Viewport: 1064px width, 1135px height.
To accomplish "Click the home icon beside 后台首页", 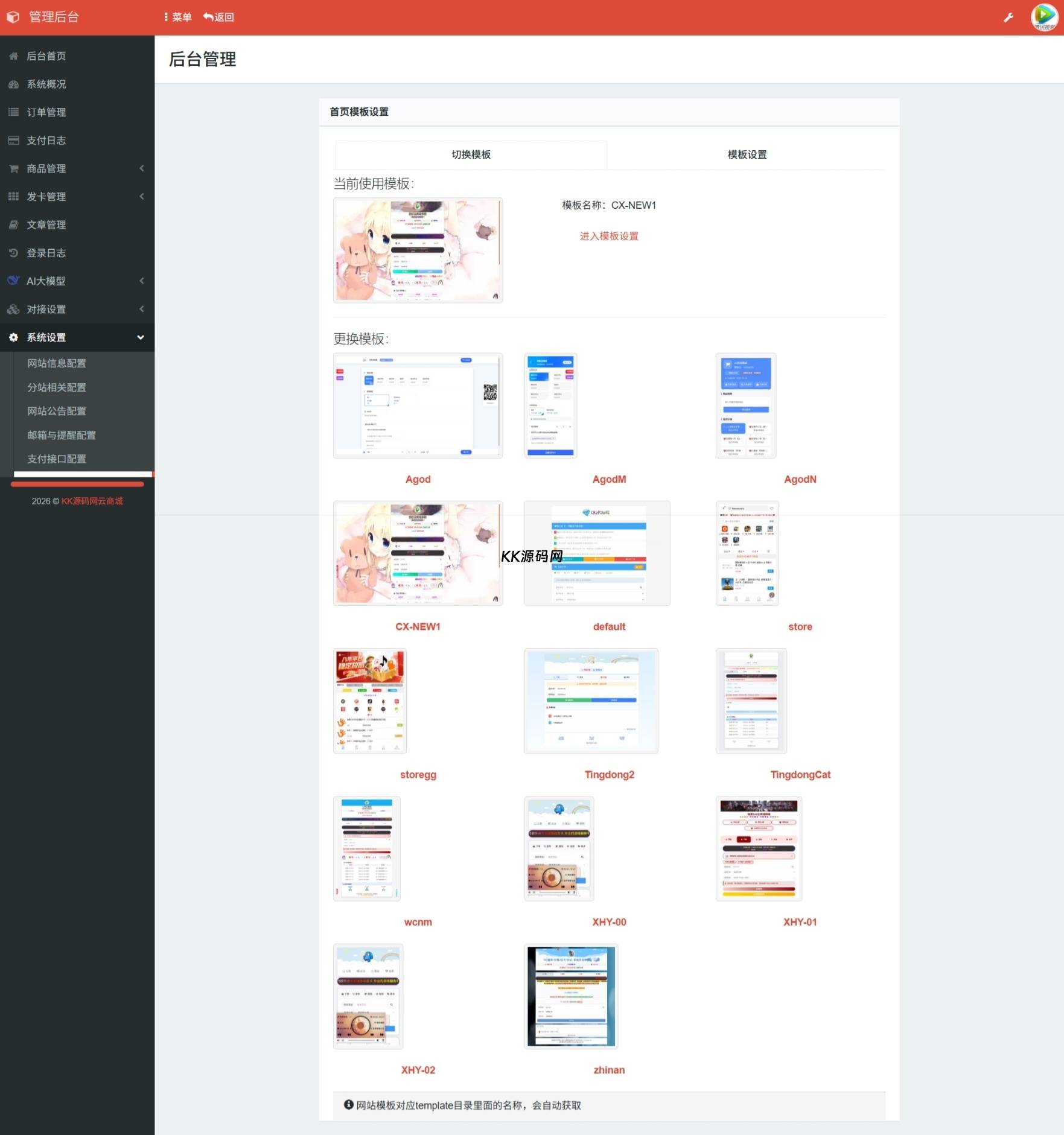I will [x=13, y=56].
